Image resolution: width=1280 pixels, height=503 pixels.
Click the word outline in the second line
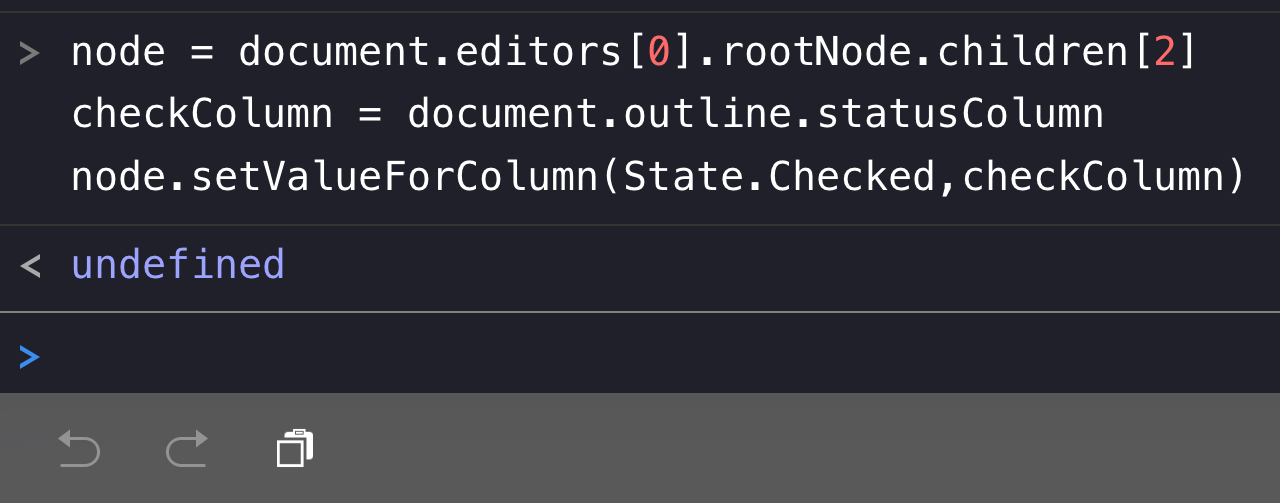pyautogui.click(x=707, y=114)
